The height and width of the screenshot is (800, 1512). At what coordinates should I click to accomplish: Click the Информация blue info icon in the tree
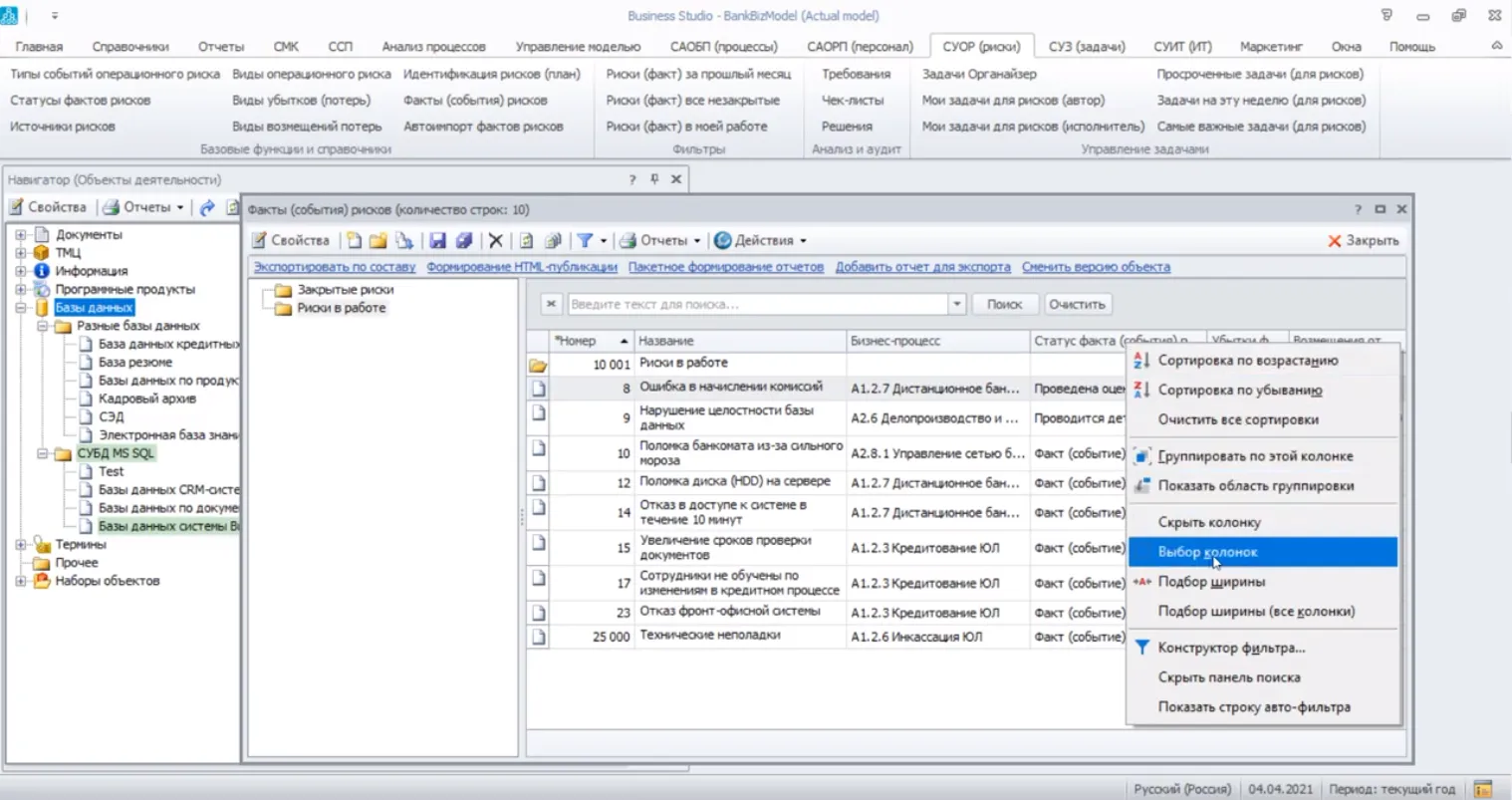pos(41,271)
